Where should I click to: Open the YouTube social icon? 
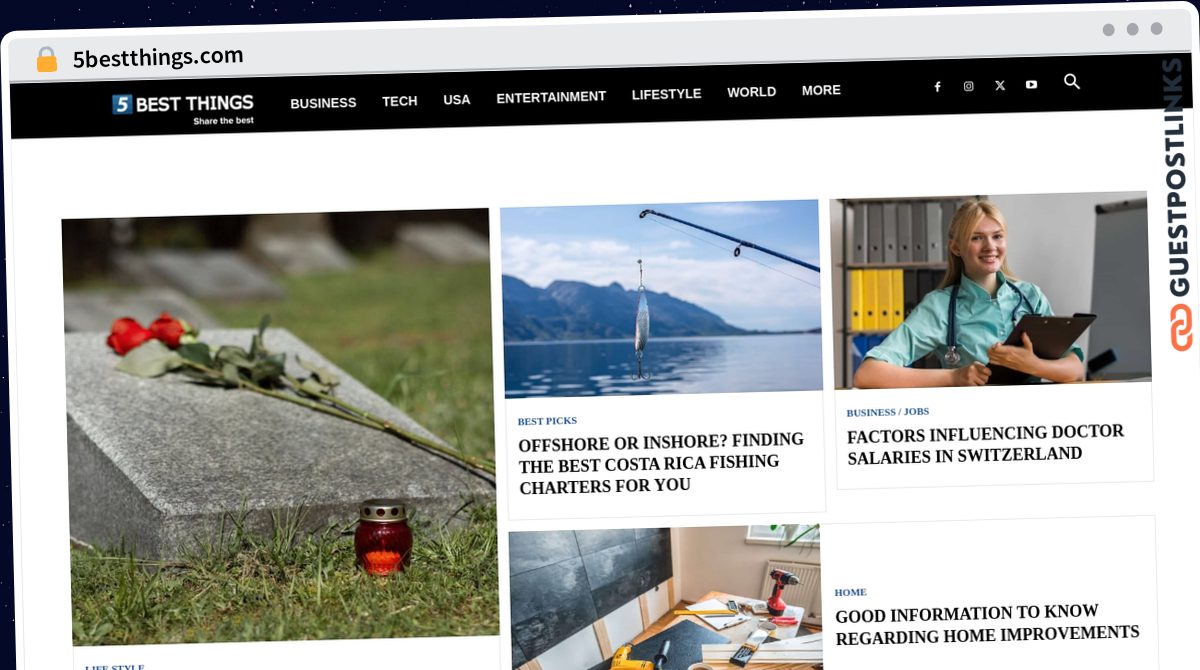click(1031, 84)
